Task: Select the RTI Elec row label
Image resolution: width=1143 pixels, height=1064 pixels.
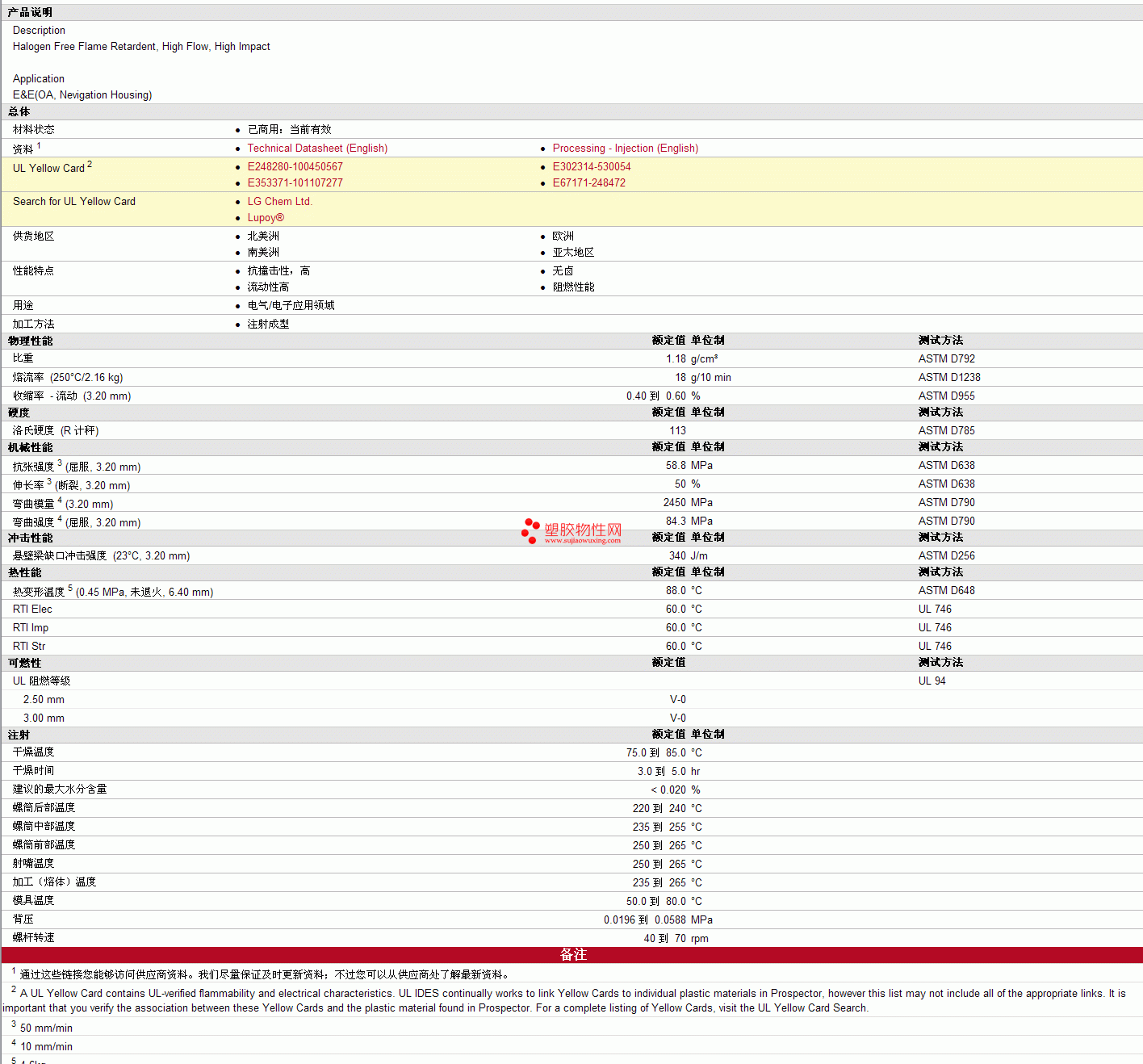Action: point(32,609)
